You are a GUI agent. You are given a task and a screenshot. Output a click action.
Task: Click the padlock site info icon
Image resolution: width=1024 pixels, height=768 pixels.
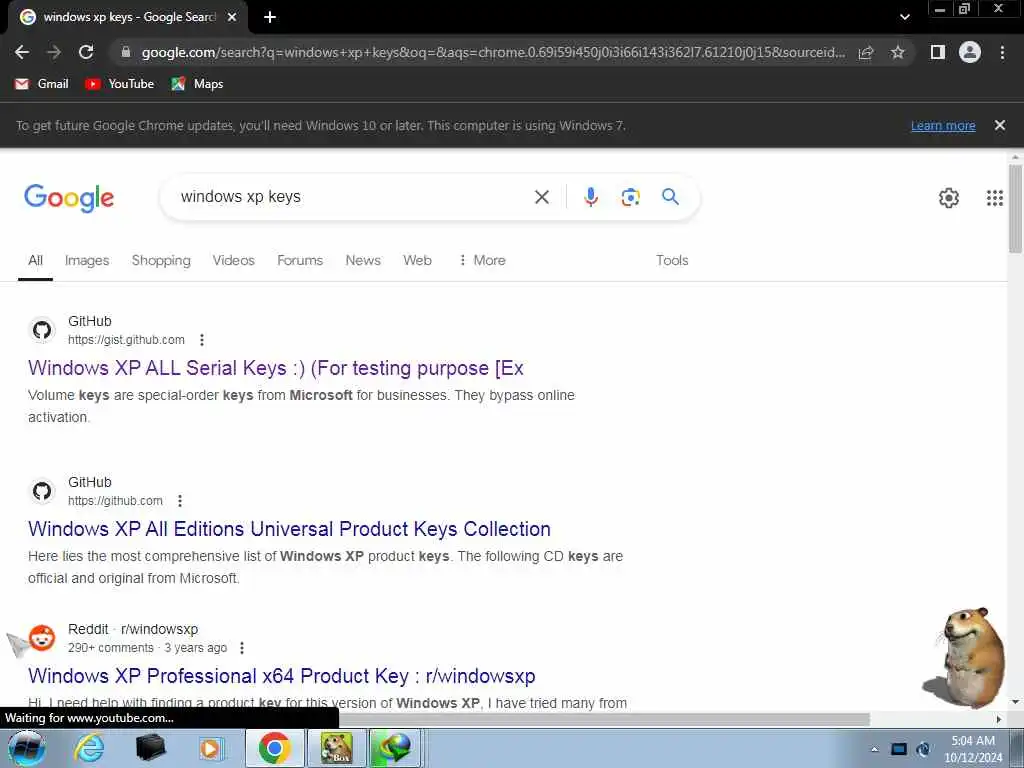[126, 52]
